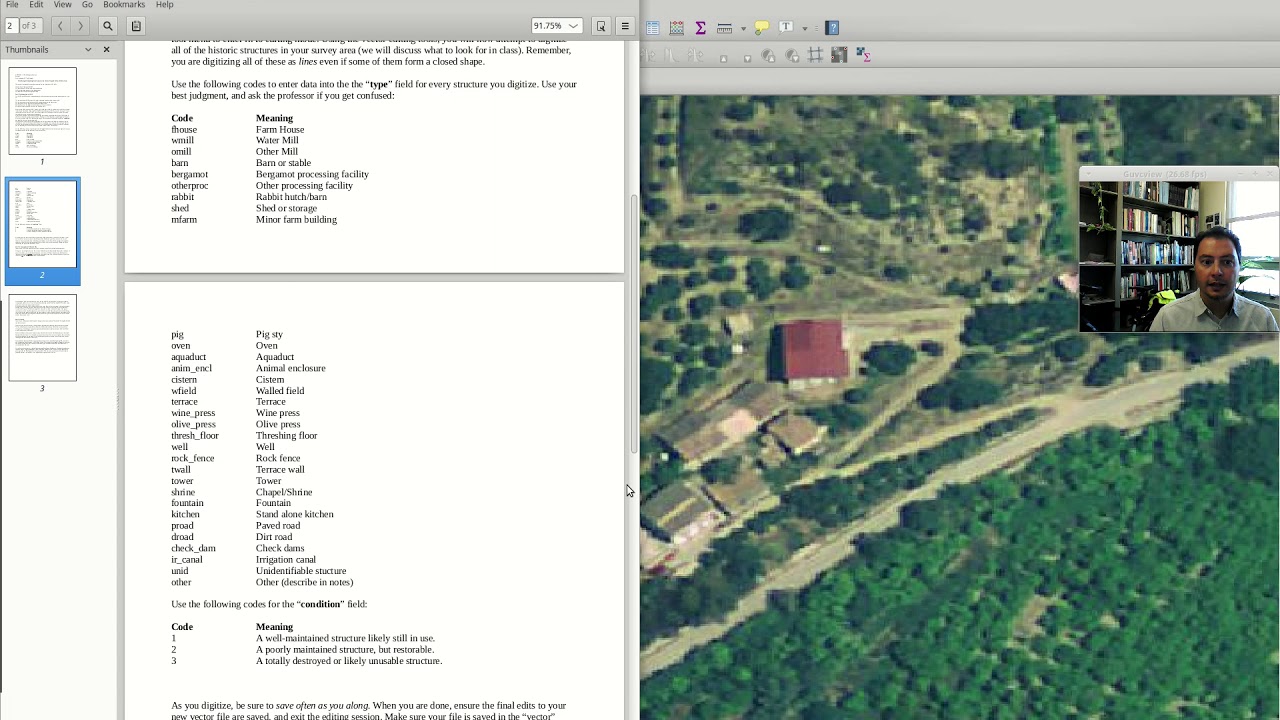Show statistical summary with purple sigma icon
This screenshot has height=720, width=1280.
pos(700,27)
